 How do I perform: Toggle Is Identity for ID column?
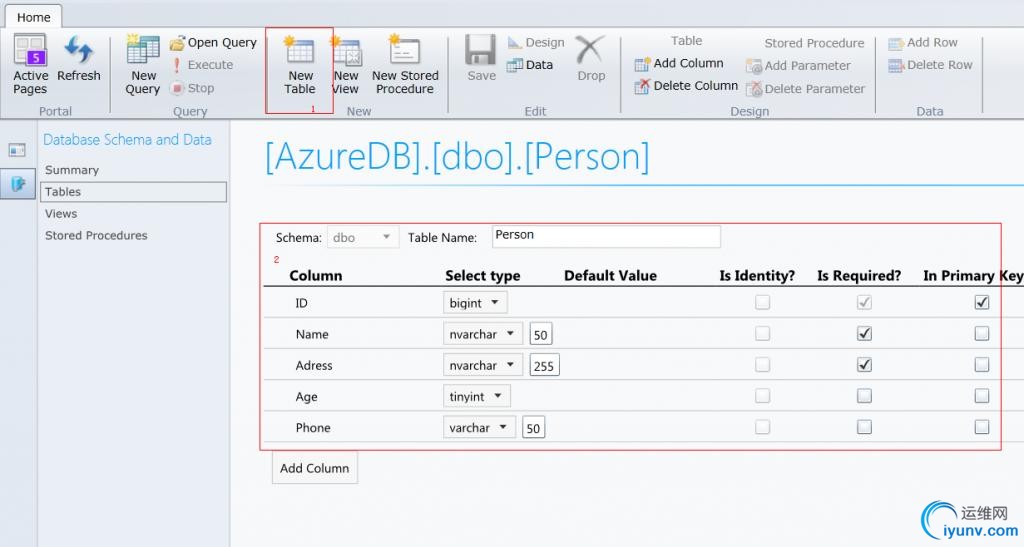[762, 302]
